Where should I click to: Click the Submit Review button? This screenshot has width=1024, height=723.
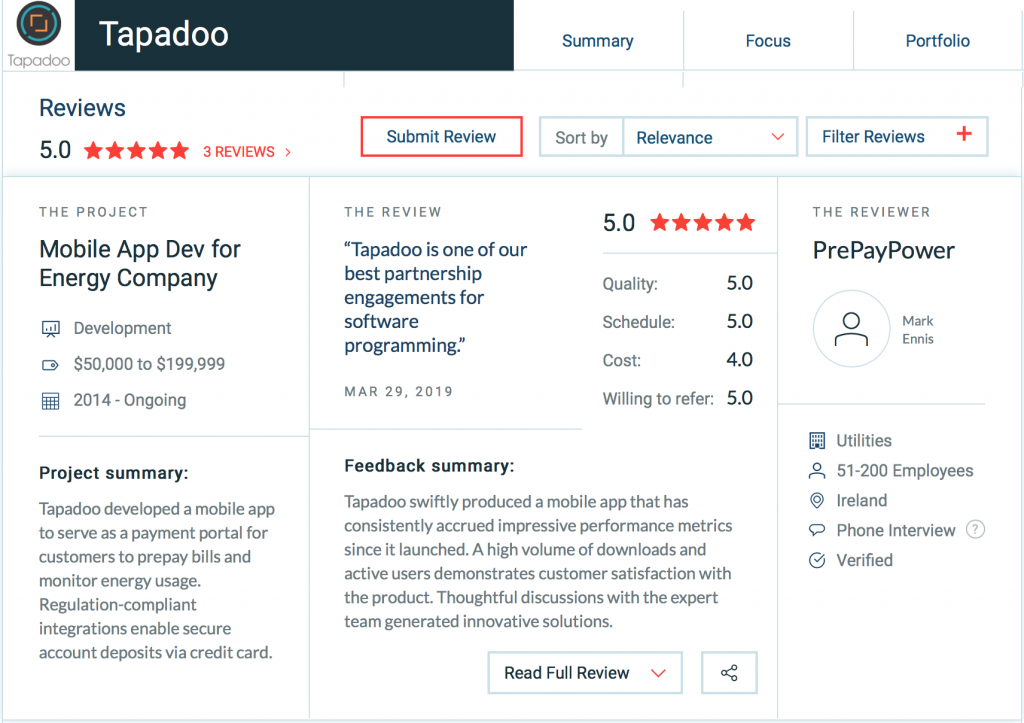441,136
